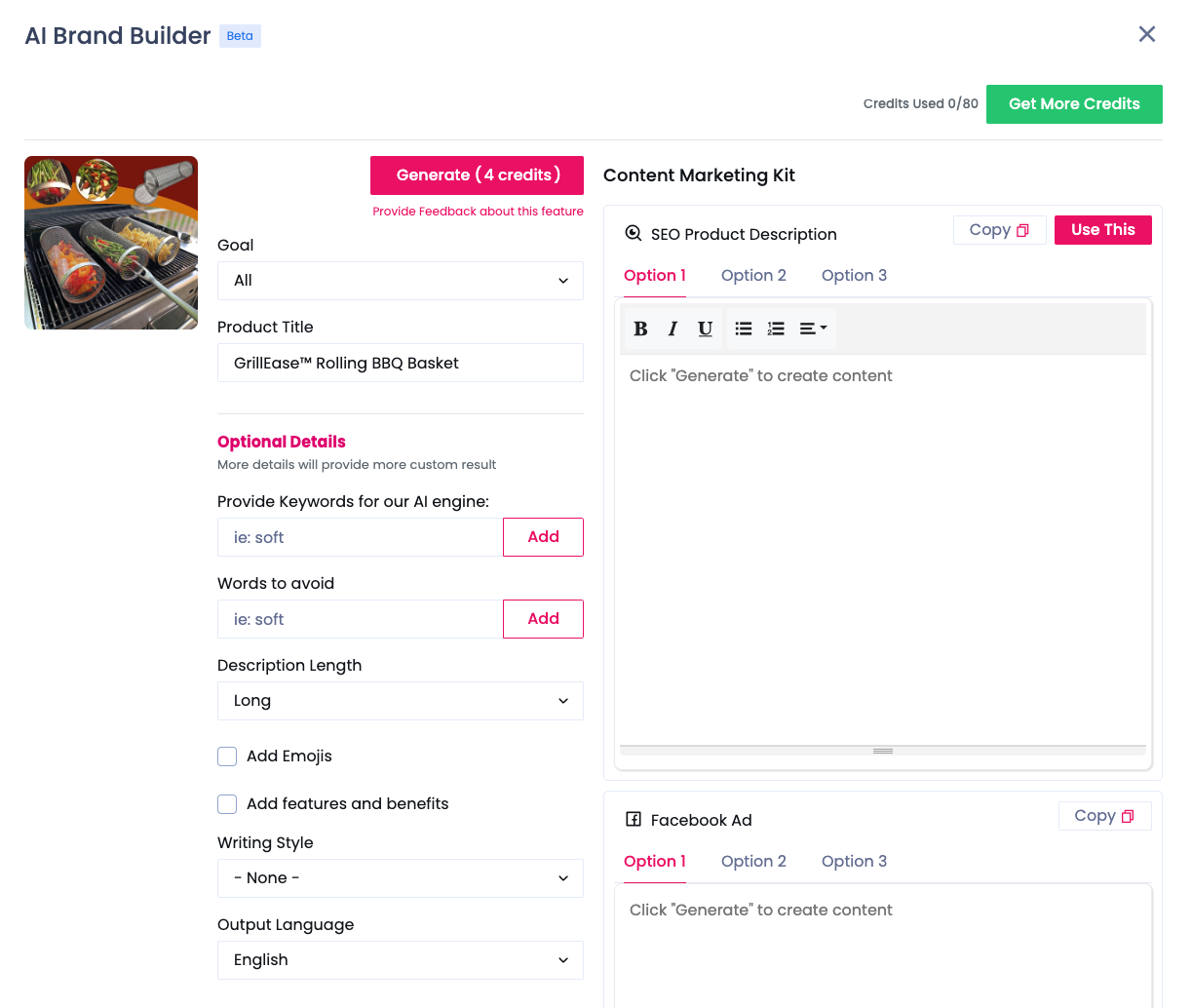The height and width of the screenshot is (1008, 1192).
Task: Open the Writing Style dropdown
Action: 400,877
